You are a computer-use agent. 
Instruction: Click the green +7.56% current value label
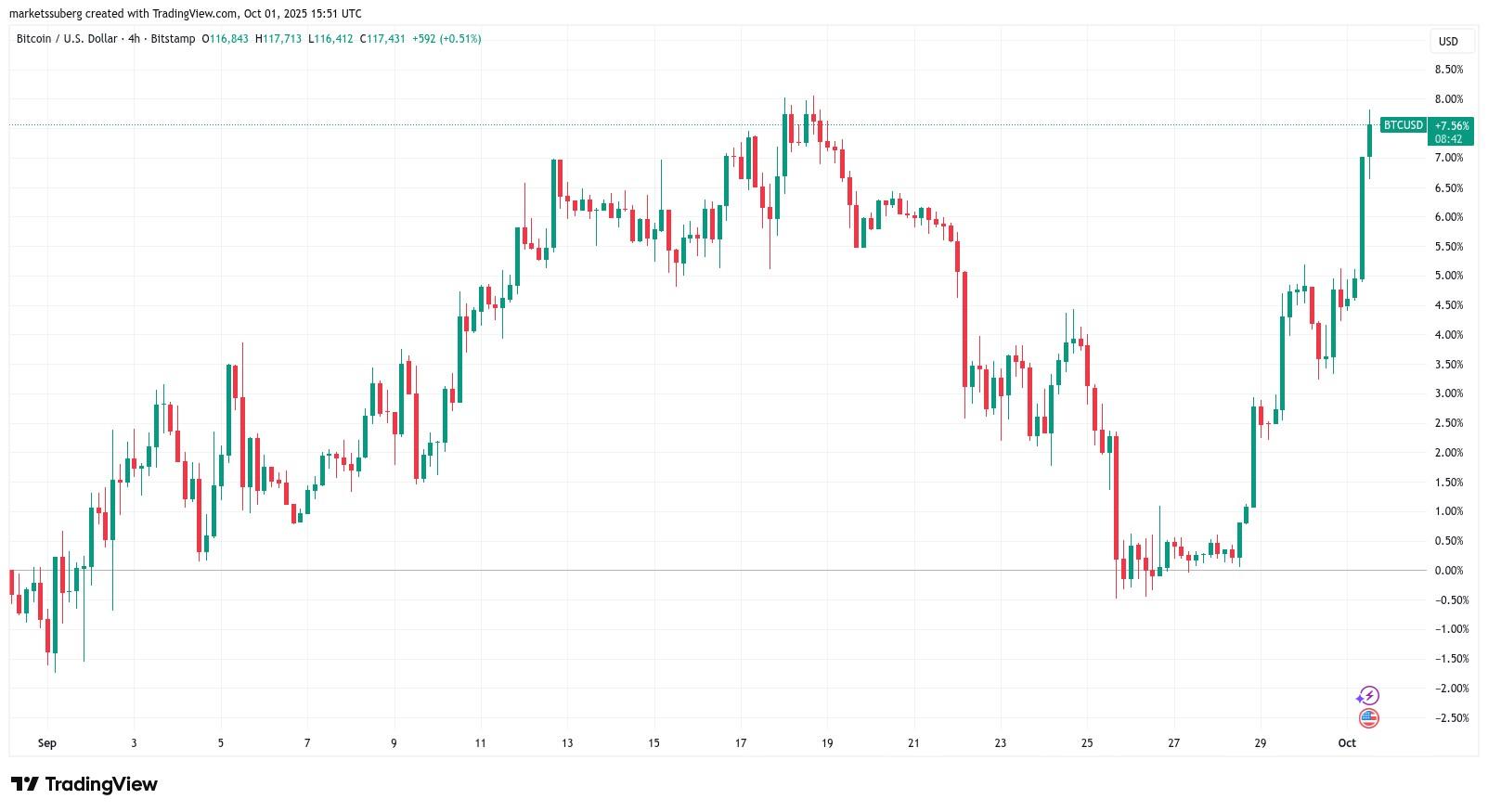coord(1451,125)
